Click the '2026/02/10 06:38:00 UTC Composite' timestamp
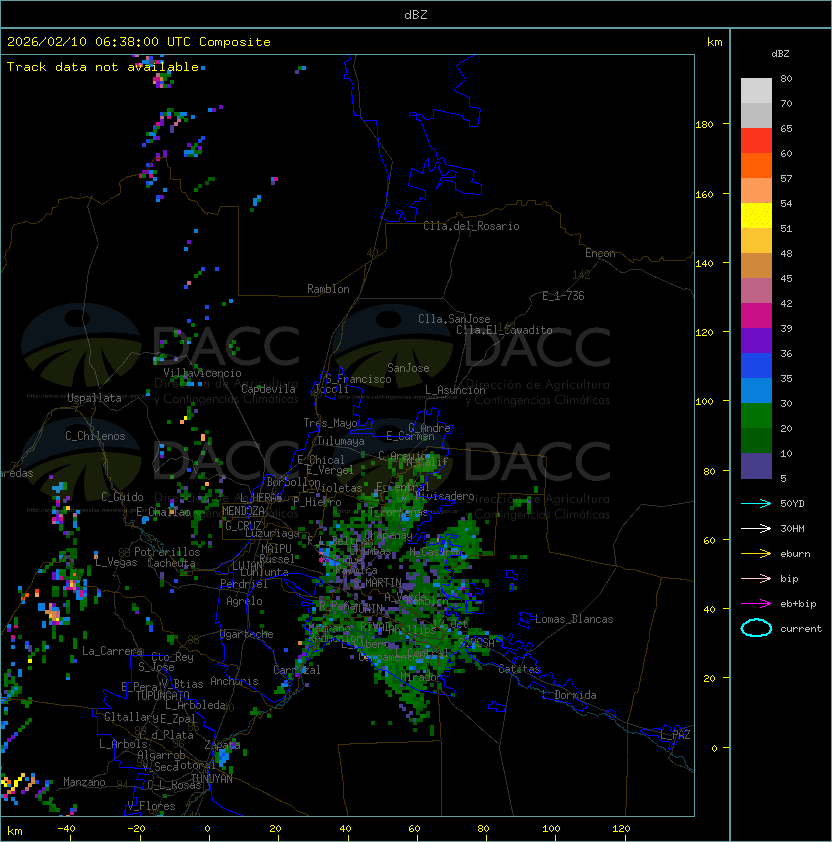Image resolution: width=832 pixels, height=842 pixels. (139, 42)
